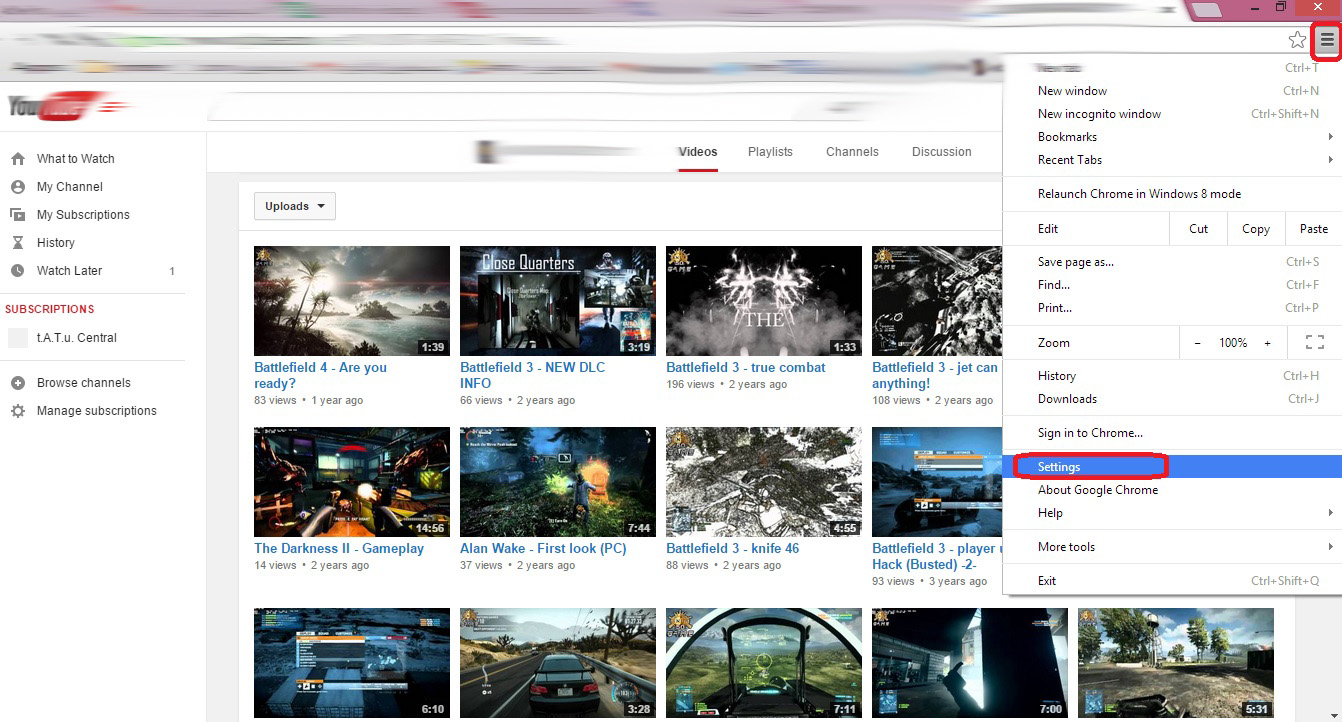Click the History hourglass icon
The height and width of the screenshot is (722, 1342).
(17, 243)
